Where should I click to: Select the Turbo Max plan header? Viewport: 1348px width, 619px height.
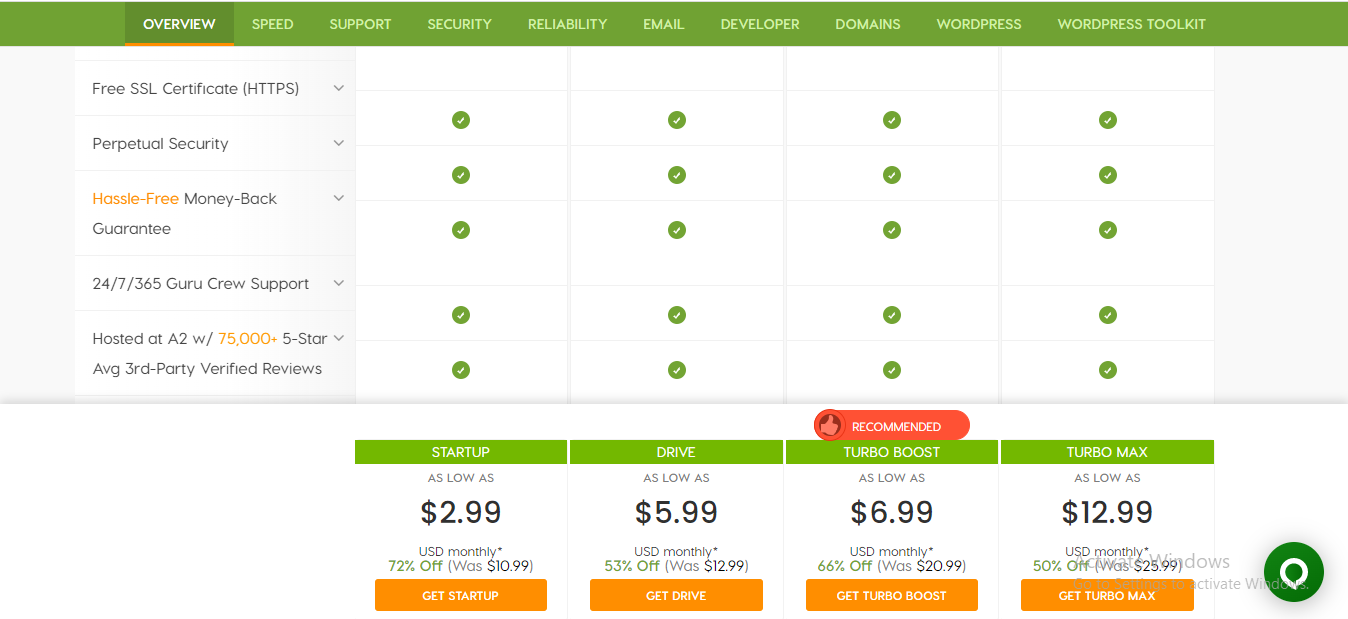click(1107, 452)
